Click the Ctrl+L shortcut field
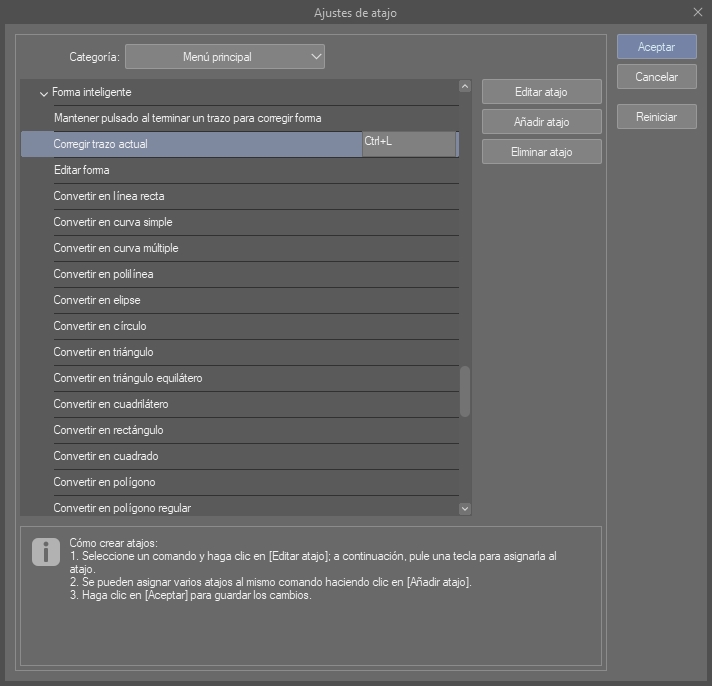The width and height of the screenshot is (712, 686). pyautogui.click(x=409, y=144)
